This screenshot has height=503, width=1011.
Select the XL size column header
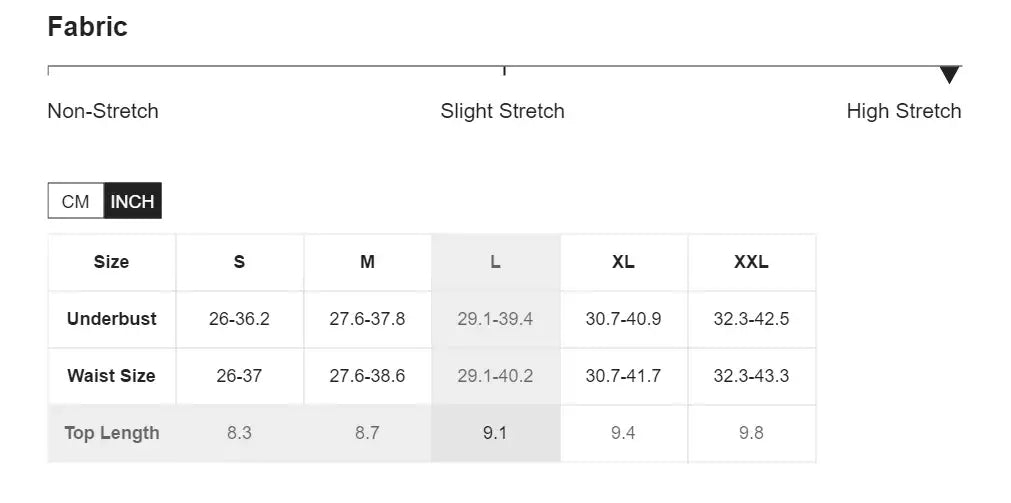click(623, 262)
